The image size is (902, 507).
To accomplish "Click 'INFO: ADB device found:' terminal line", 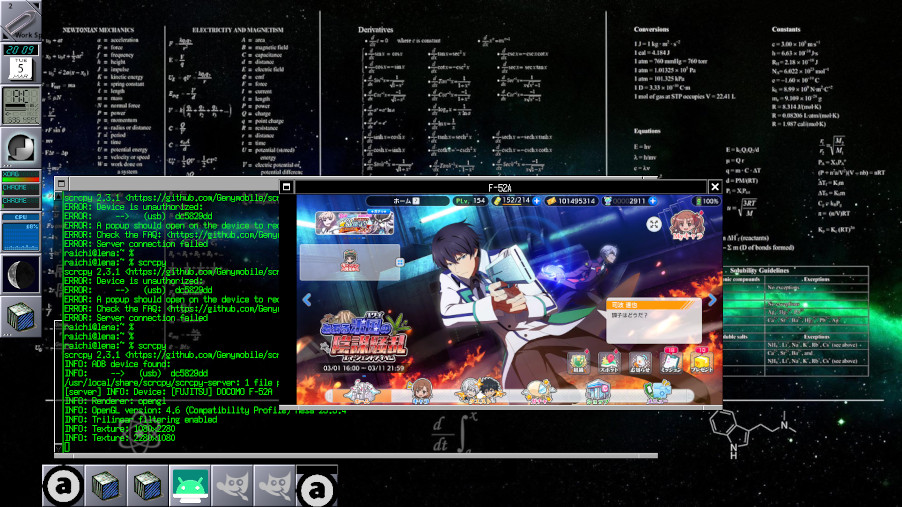I will point(117,364).
